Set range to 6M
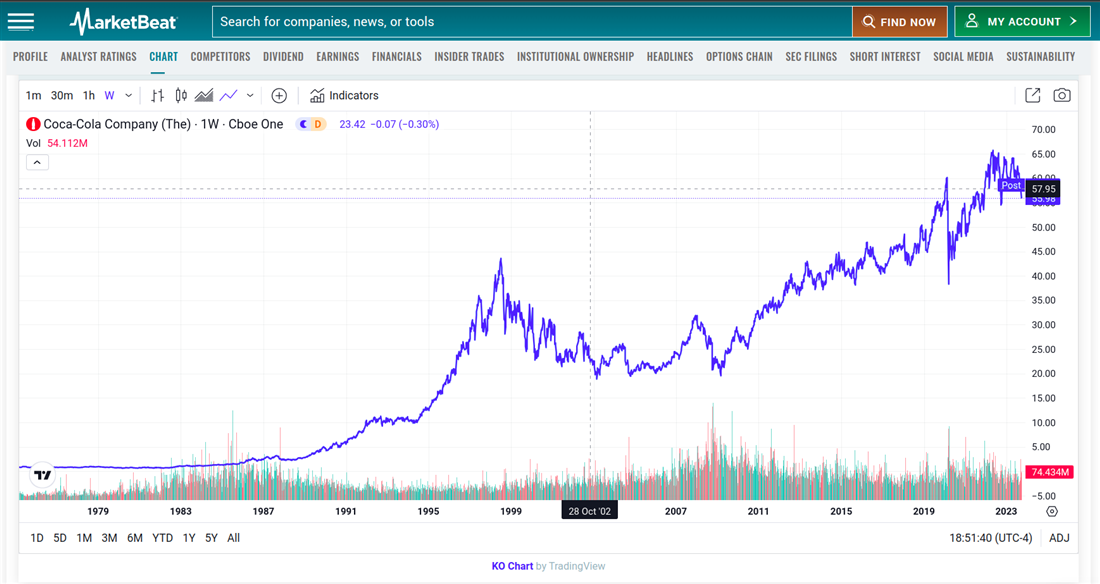This screenshot has width=1100, height=584. [135, 538]
